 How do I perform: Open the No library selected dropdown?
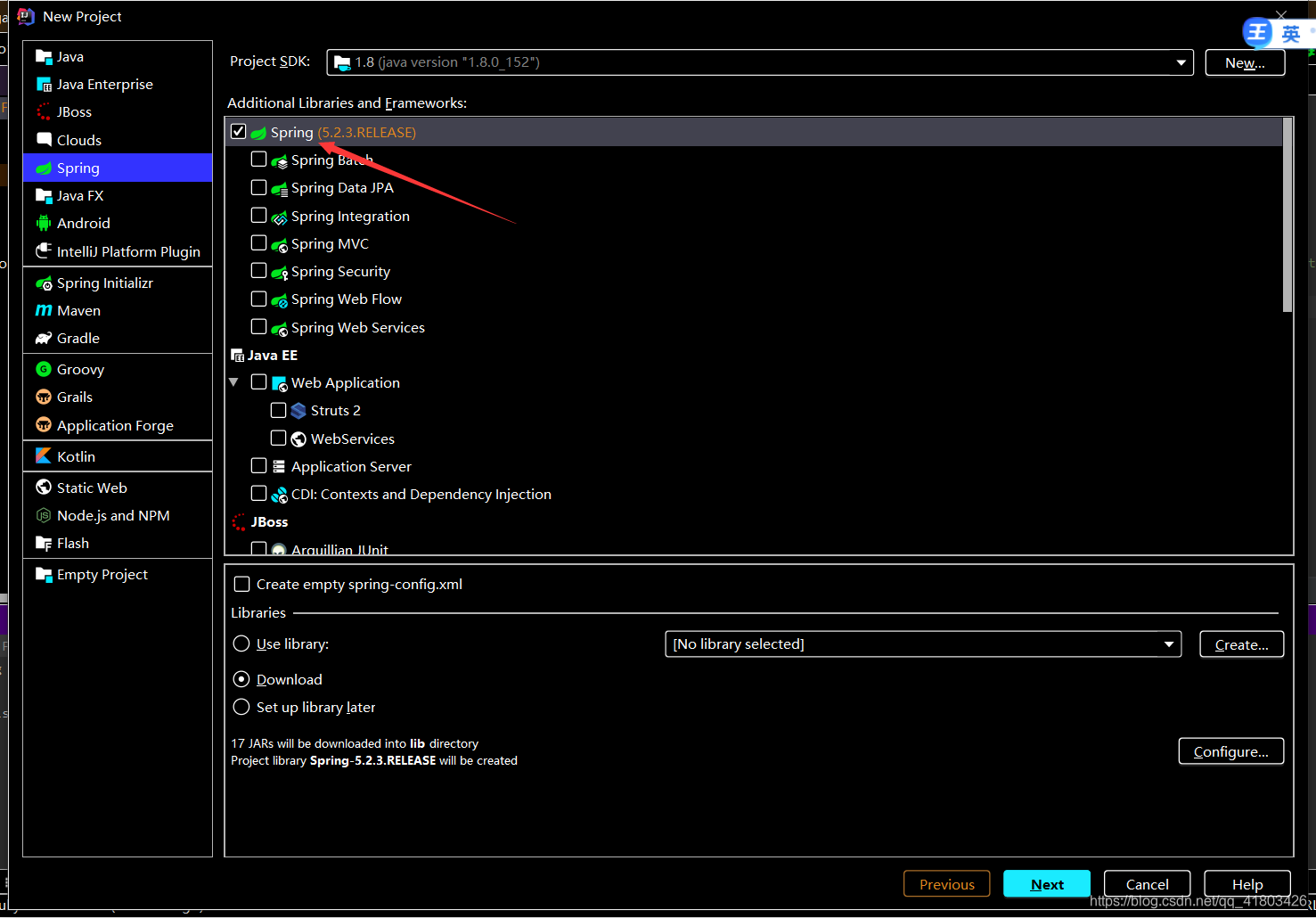923,644
